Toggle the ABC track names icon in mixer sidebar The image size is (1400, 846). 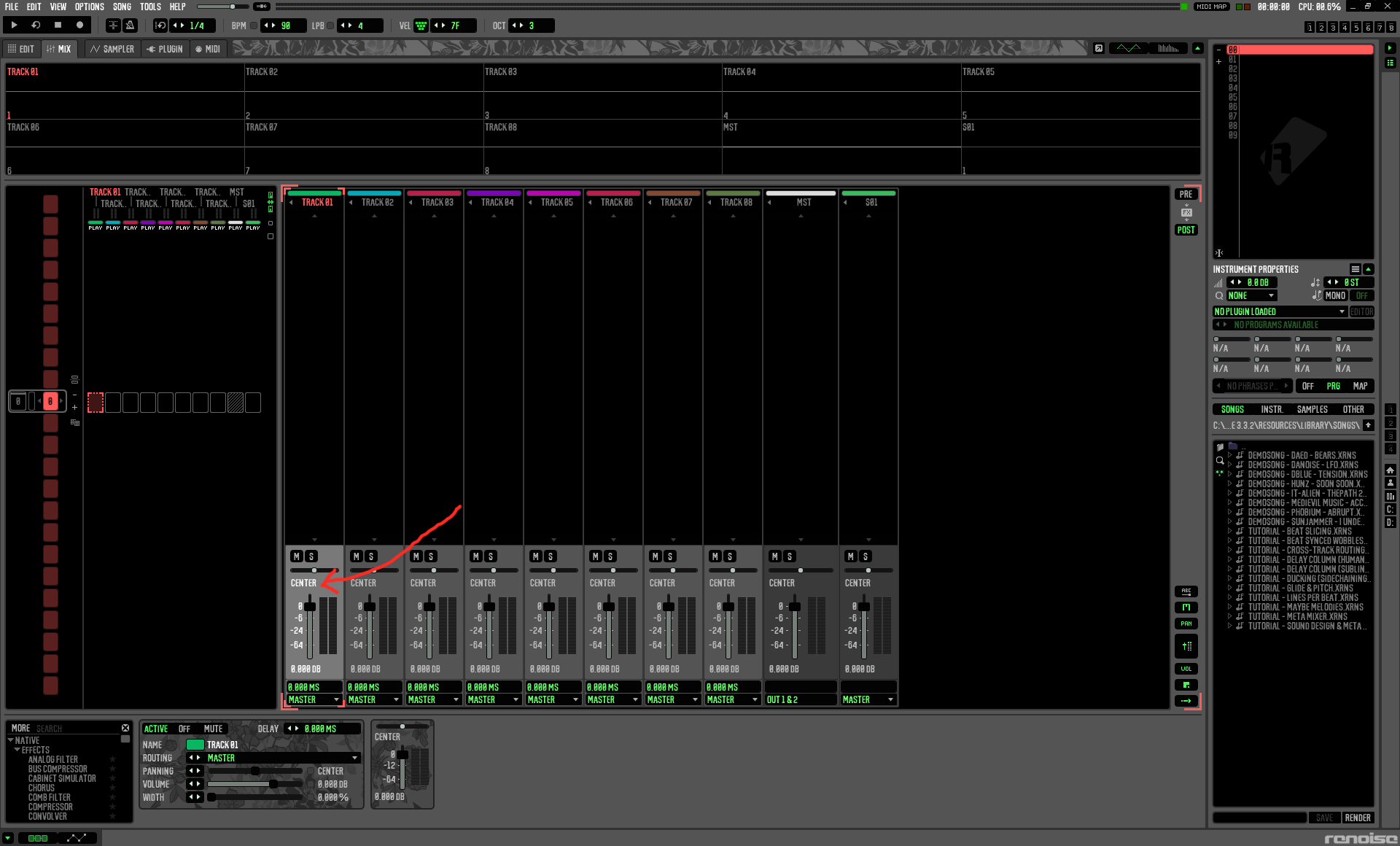click(x=1186, y=591)
